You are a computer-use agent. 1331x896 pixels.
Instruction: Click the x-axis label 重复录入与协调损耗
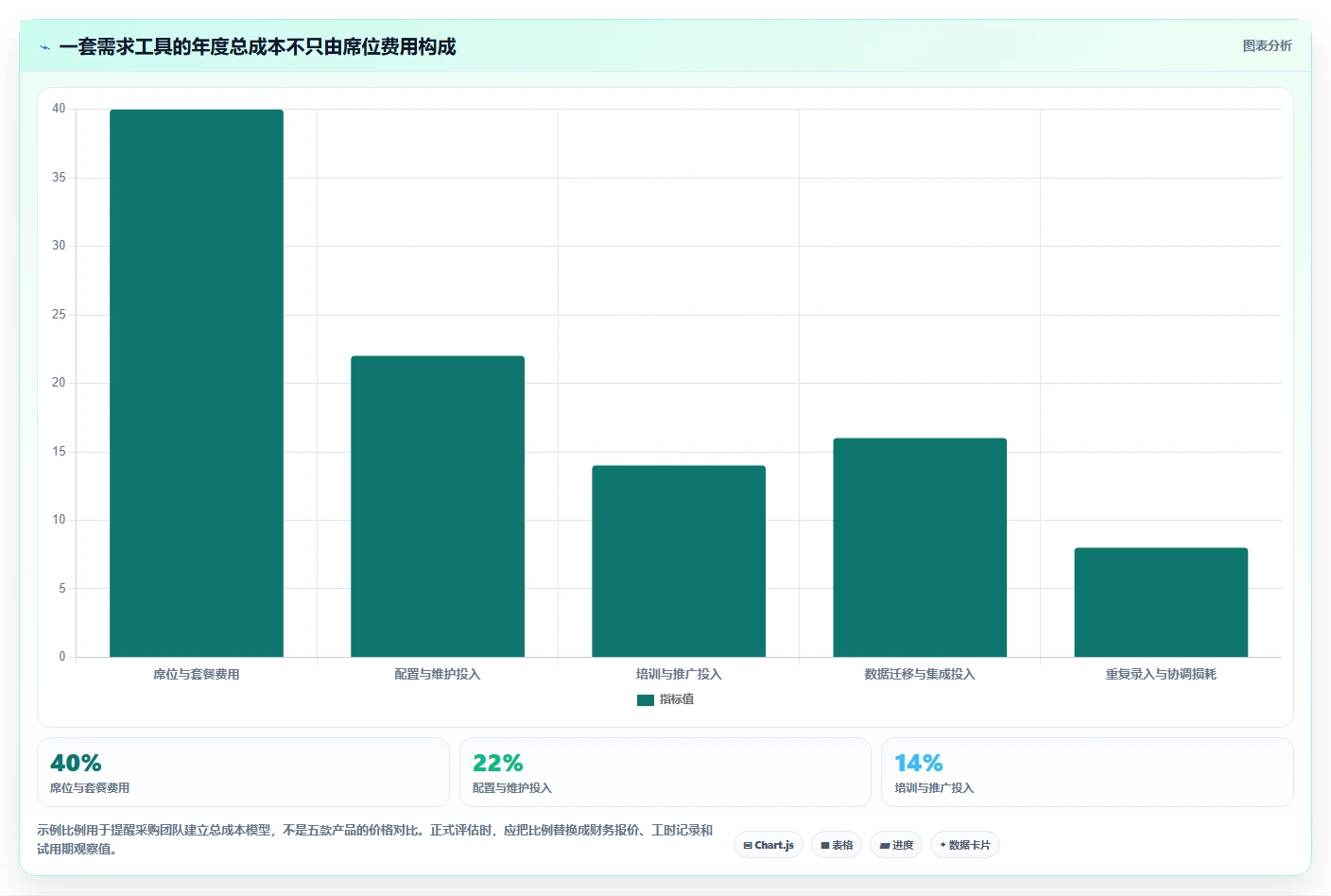point(1161,674)
